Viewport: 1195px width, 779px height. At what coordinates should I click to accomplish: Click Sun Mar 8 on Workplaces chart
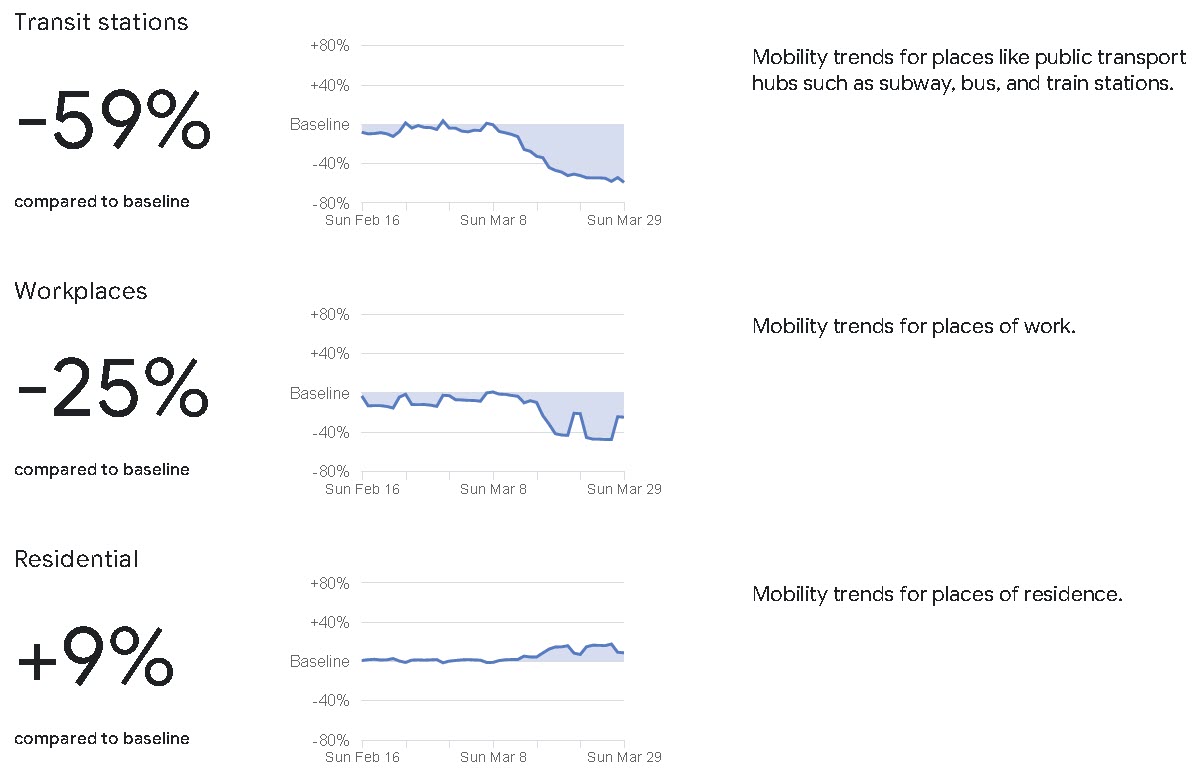pyautogui.click(x=493, y=489)
